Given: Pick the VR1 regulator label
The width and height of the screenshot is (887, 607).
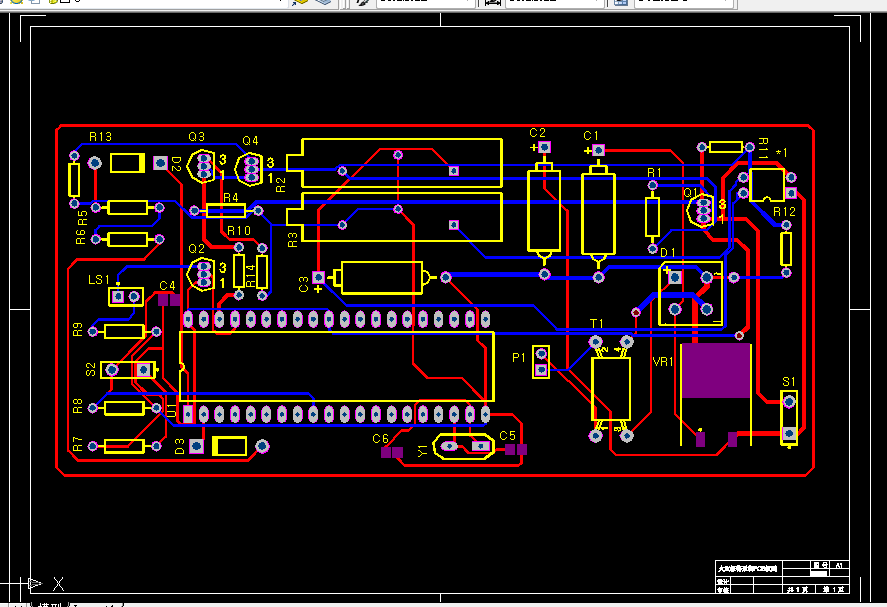Looking at the screenshot, I should (662, 362).
